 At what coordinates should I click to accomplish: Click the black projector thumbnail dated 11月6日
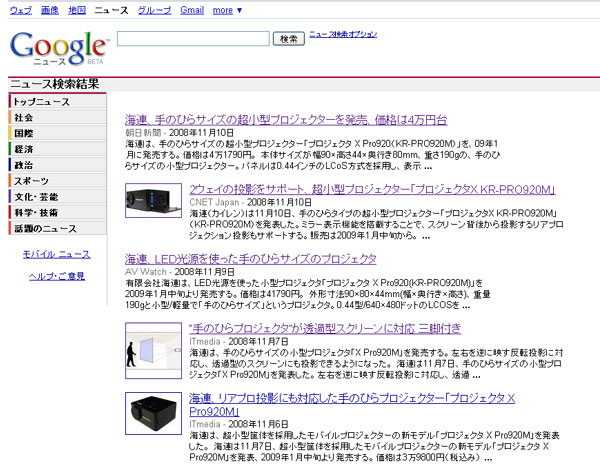(153, 413)
